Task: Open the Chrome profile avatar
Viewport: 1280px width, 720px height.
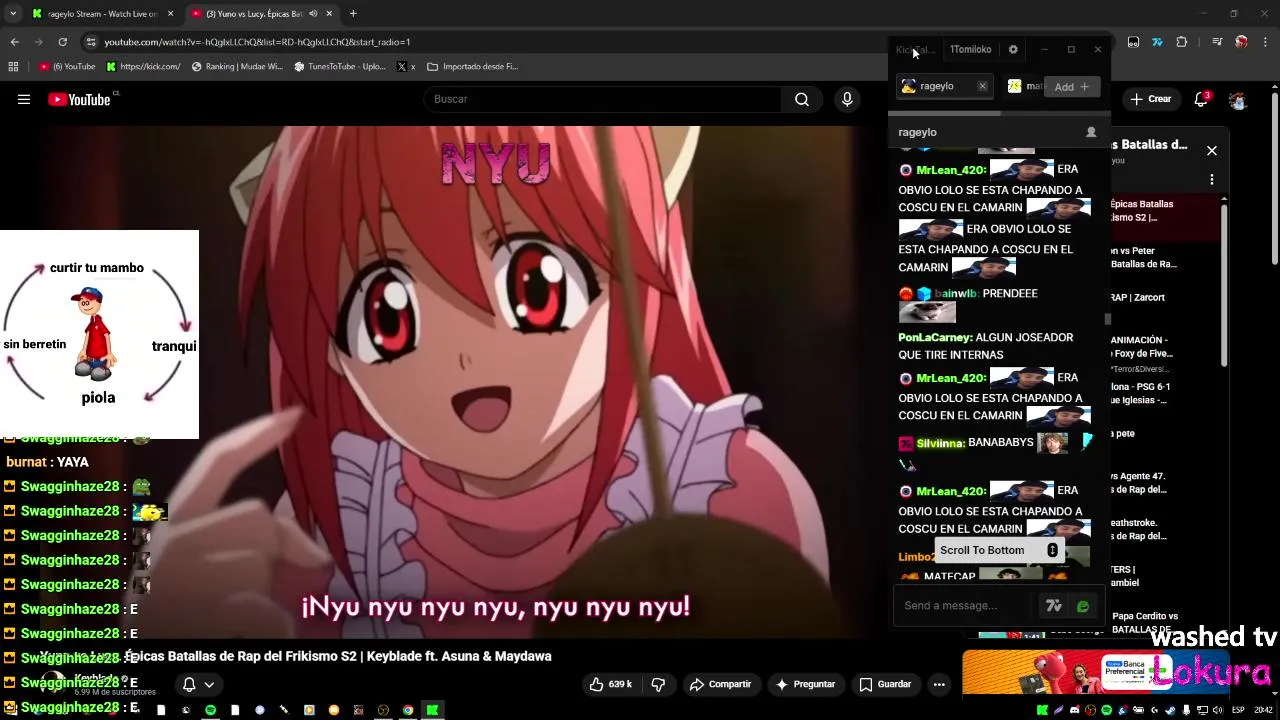Action: tap(1241, 42)
